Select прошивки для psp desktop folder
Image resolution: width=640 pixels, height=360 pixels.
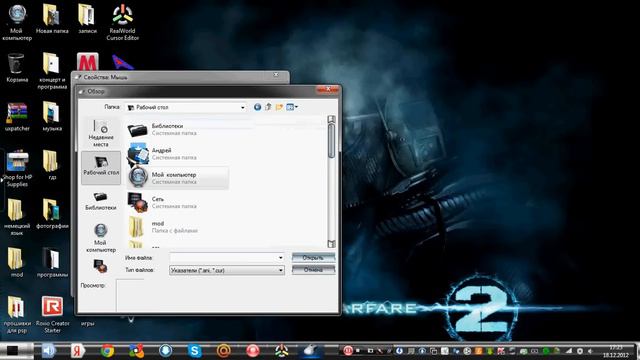[x=17, y=315]
